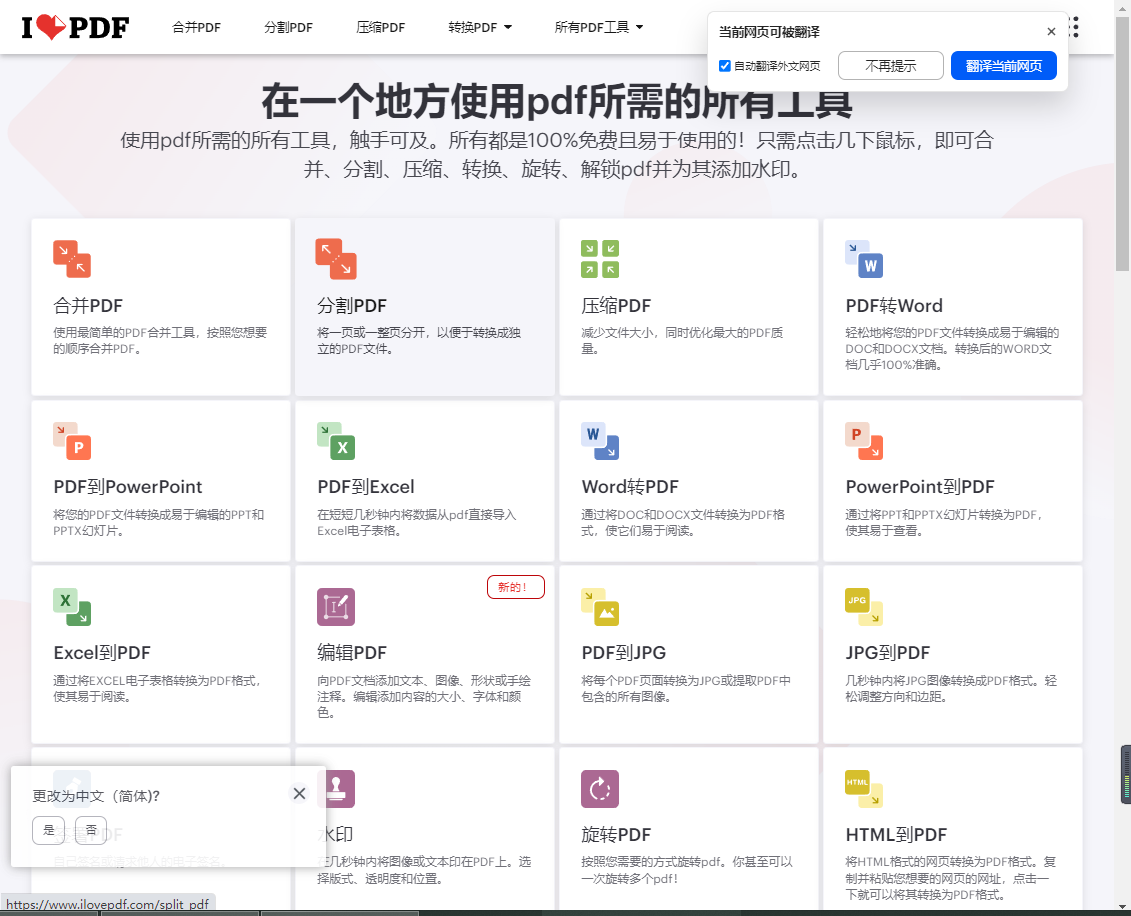Open 合并PDF in the top navigation
The width and height of the screenshot is (1131, 916).
196,27
